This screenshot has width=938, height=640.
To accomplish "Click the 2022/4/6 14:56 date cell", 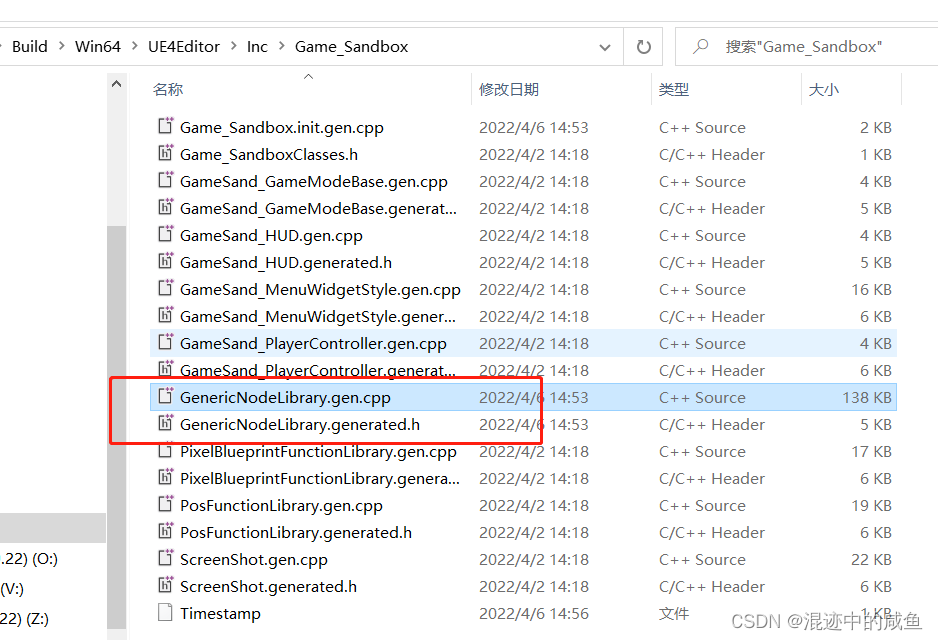I will point(534,614).
